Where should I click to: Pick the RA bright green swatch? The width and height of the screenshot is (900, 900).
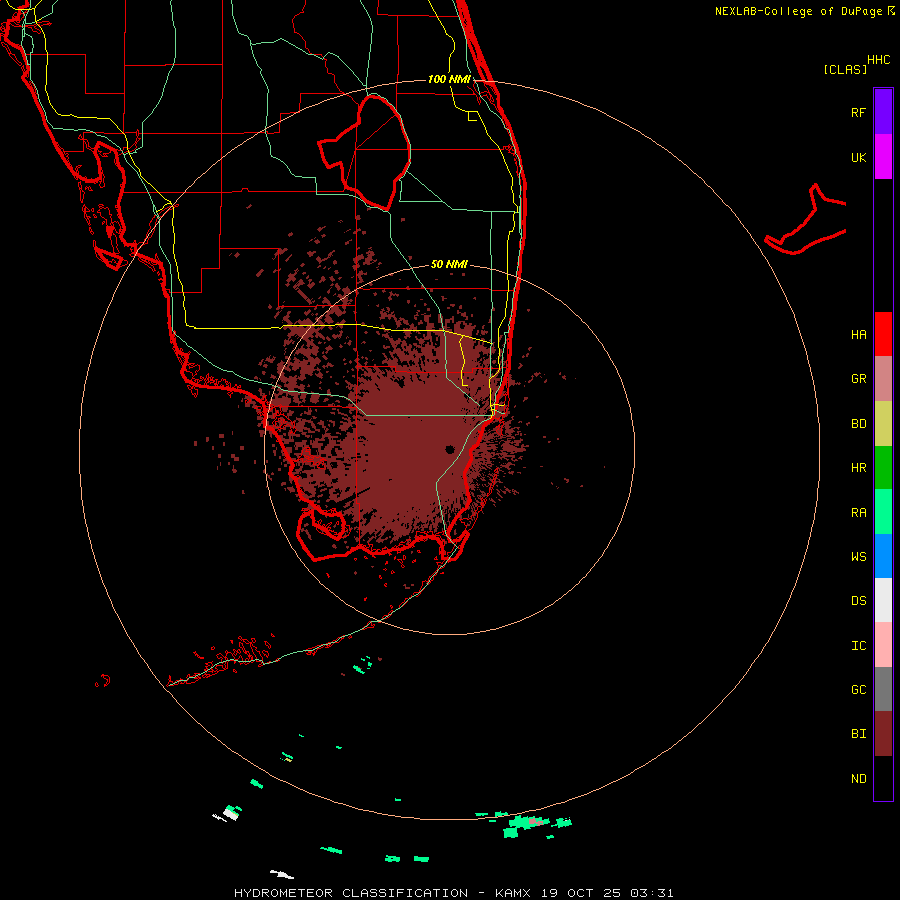883,512
